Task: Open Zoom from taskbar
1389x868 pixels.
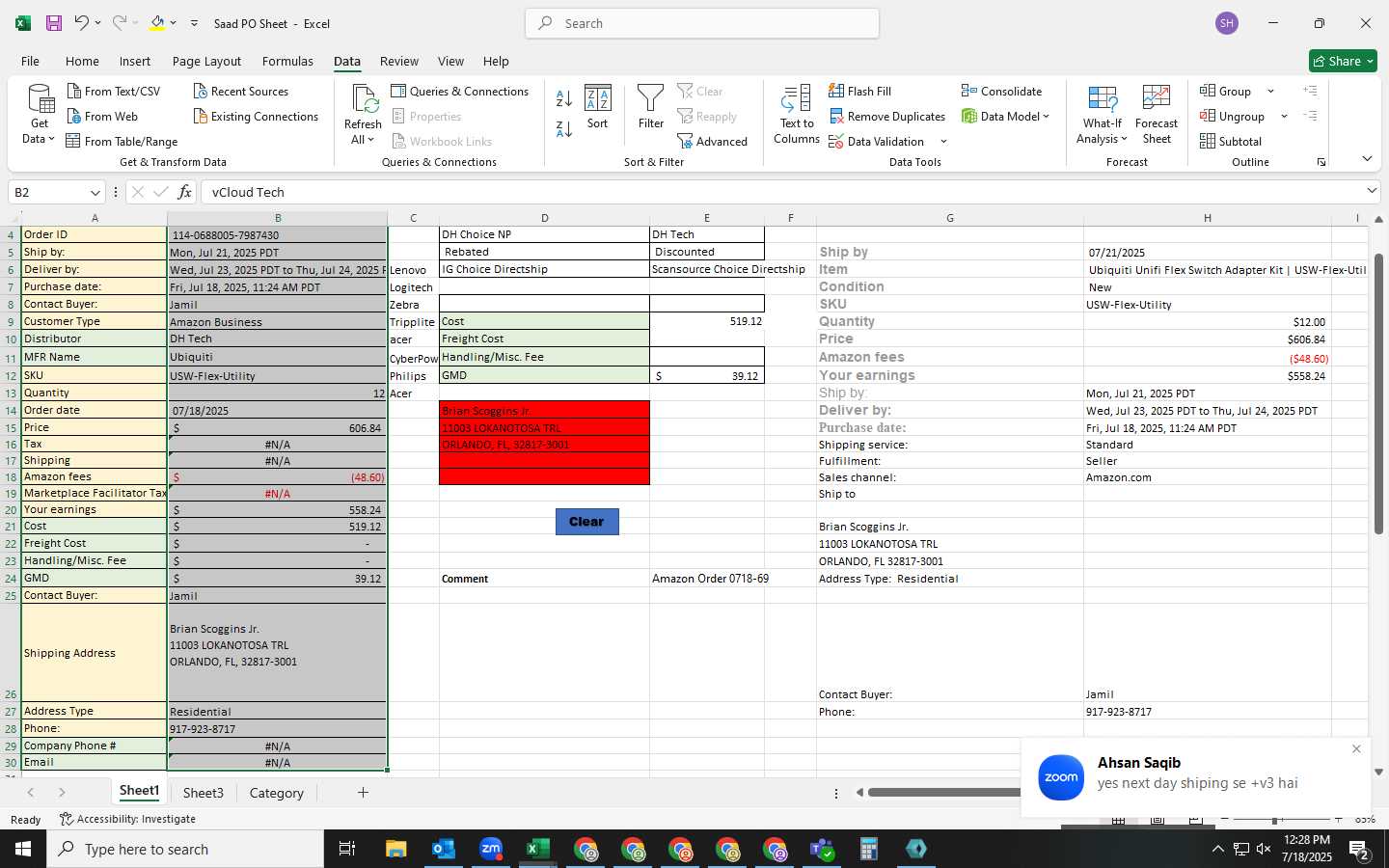Action: point(491,849)
